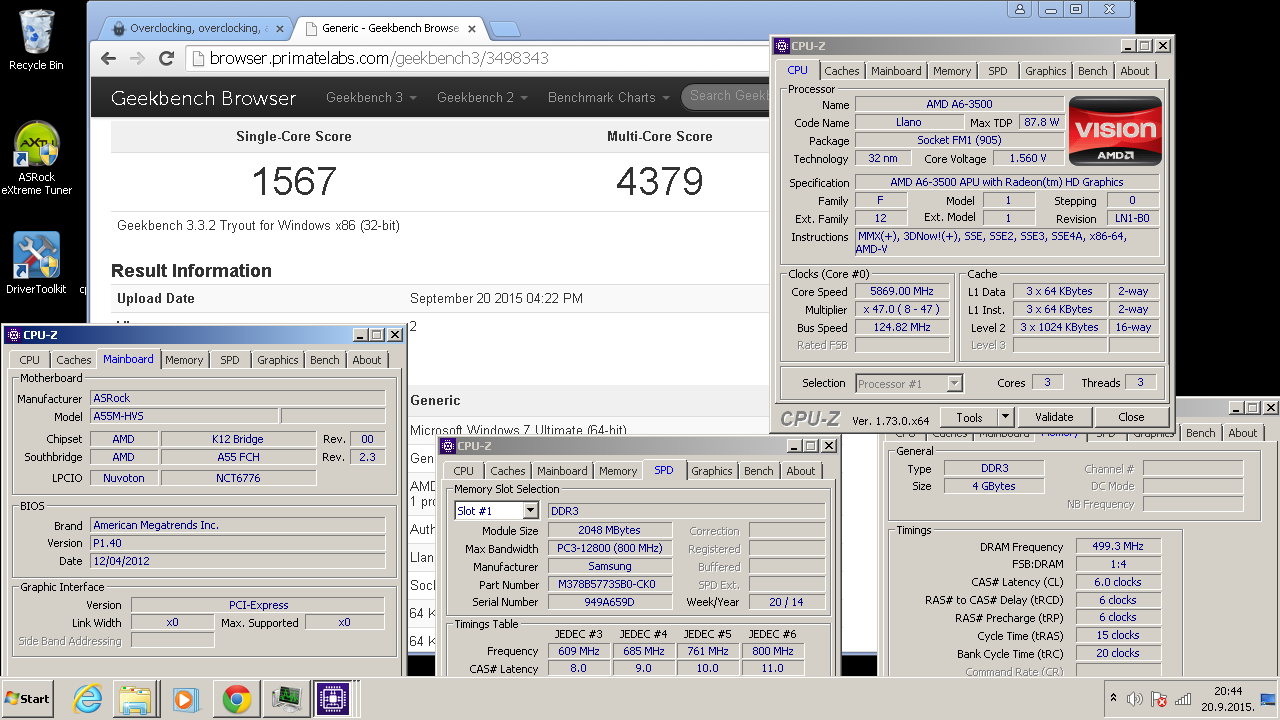1280x720 pixels.
Task: Expand the Geekbench 3 menu
Action: point(371,97)
